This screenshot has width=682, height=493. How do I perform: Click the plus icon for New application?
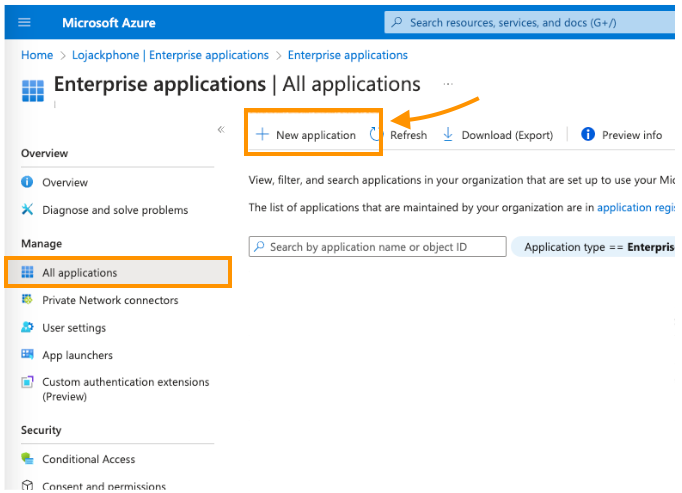(262, 134)
